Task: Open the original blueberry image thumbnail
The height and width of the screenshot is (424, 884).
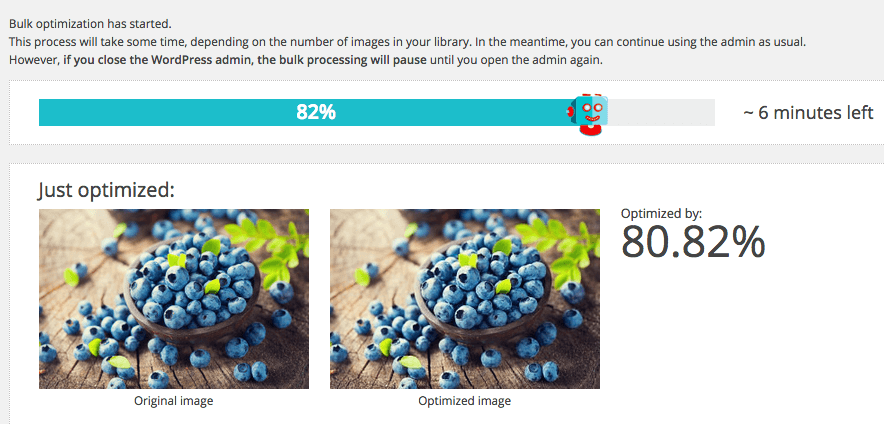Action: click(174, 298)
